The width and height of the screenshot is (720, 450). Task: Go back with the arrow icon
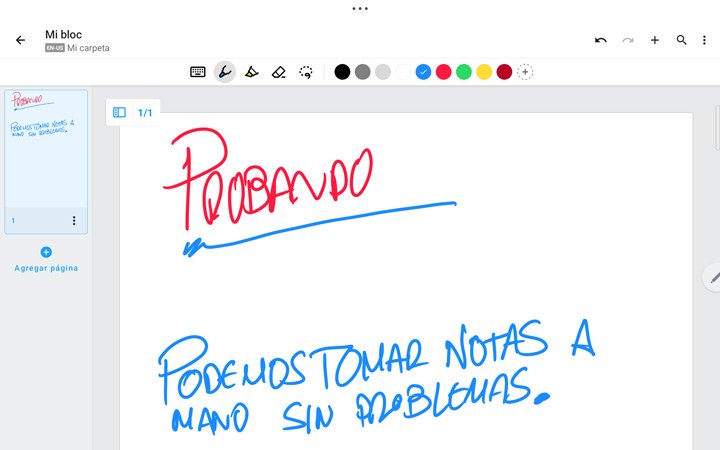pyautogui.click(x=20, y=40)
